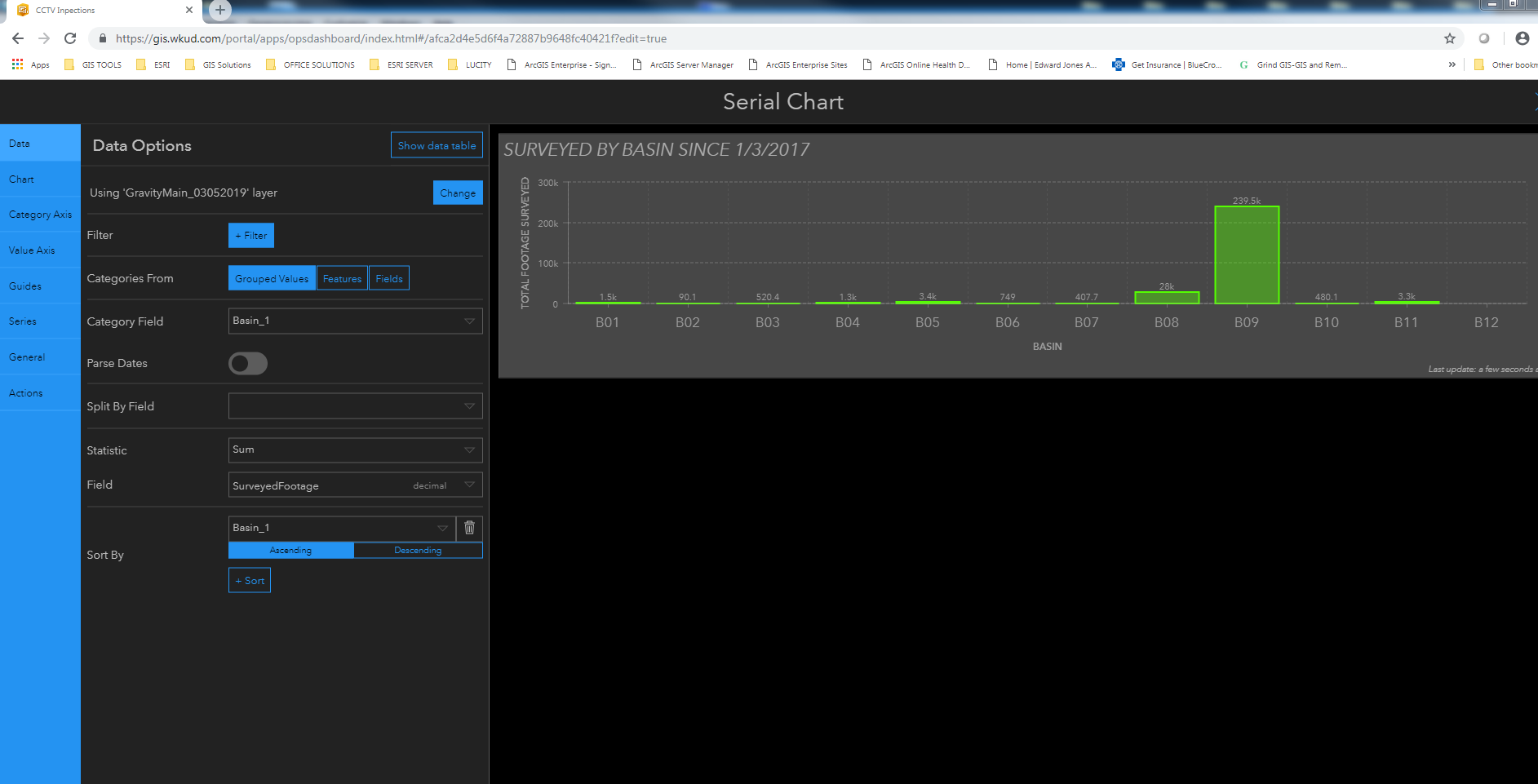
Task: Click the 239.5k value label
Action: 1247,200
